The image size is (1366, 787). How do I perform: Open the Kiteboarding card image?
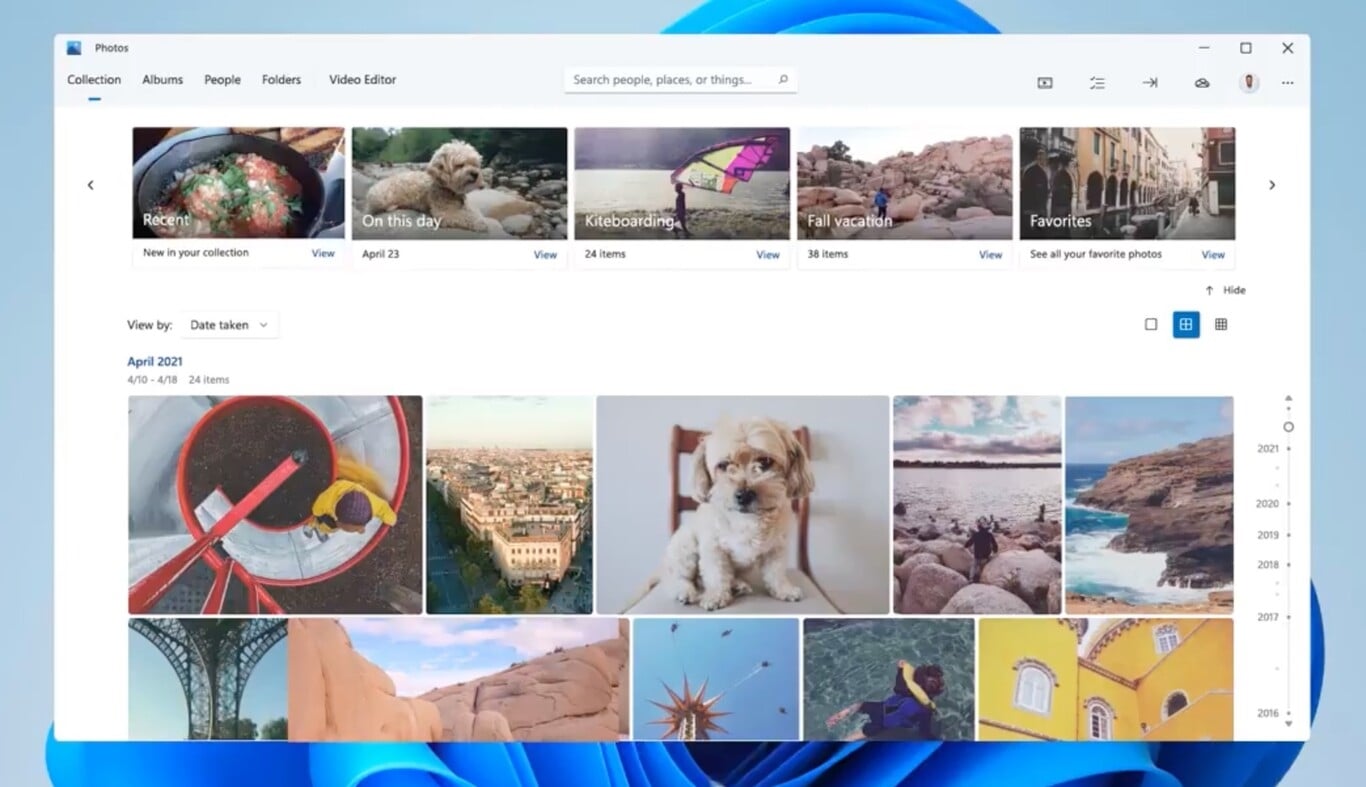682,183
